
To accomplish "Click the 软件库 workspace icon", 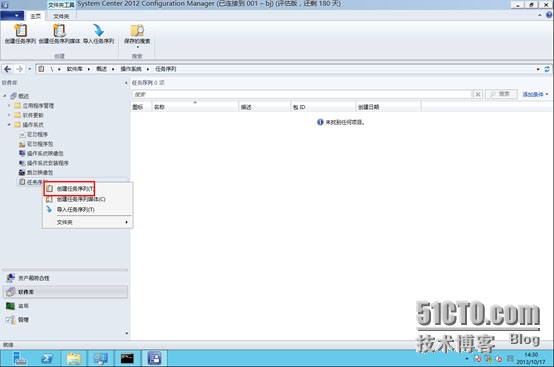I will [11, 292].
